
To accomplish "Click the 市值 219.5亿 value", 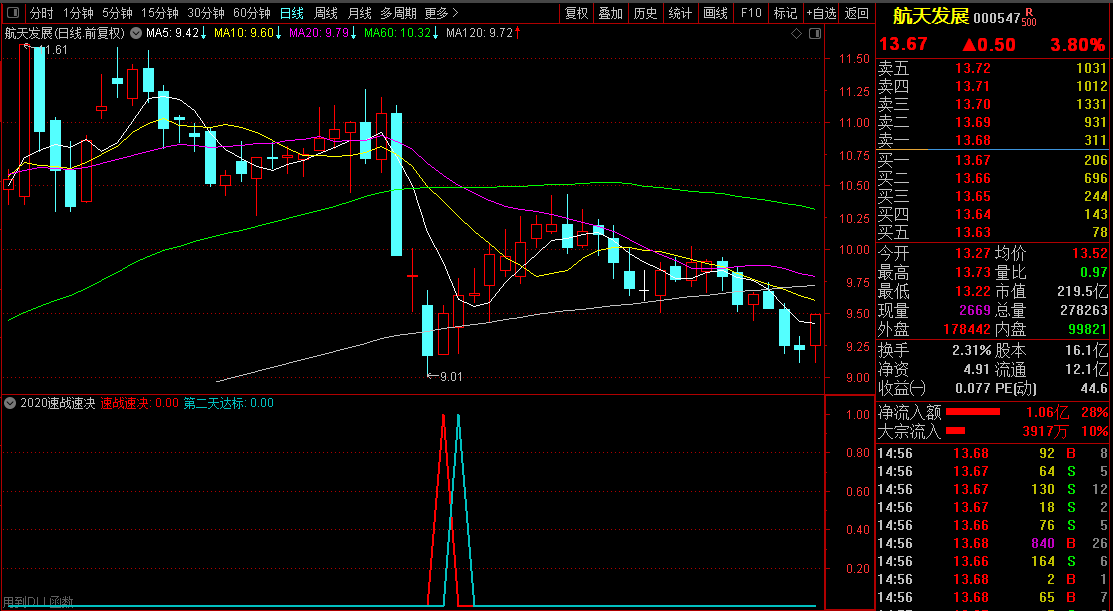I will pyautogui.click(x=1082, y=292).
